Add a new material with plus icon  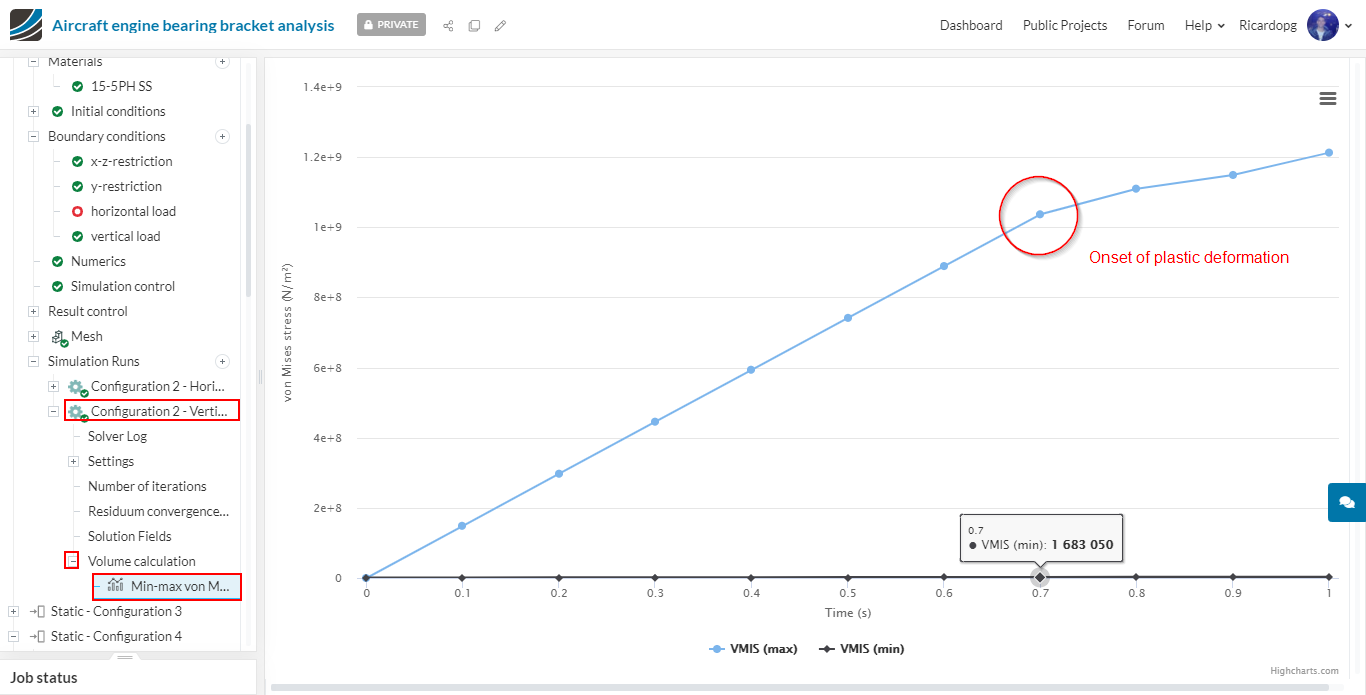[x=223, y=62]
